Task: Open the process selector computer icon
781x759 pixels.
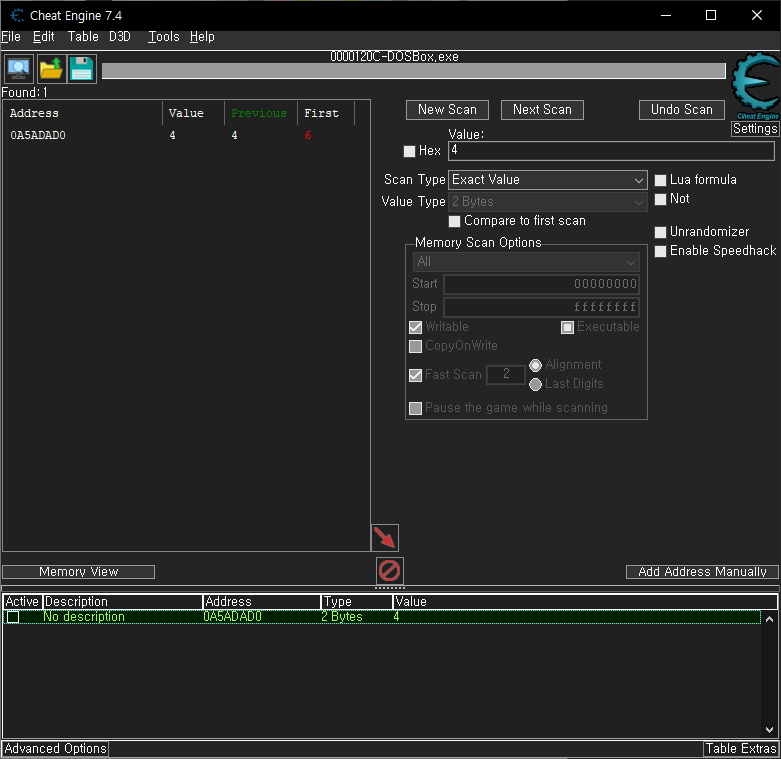Action: click(x=19, y=69)
